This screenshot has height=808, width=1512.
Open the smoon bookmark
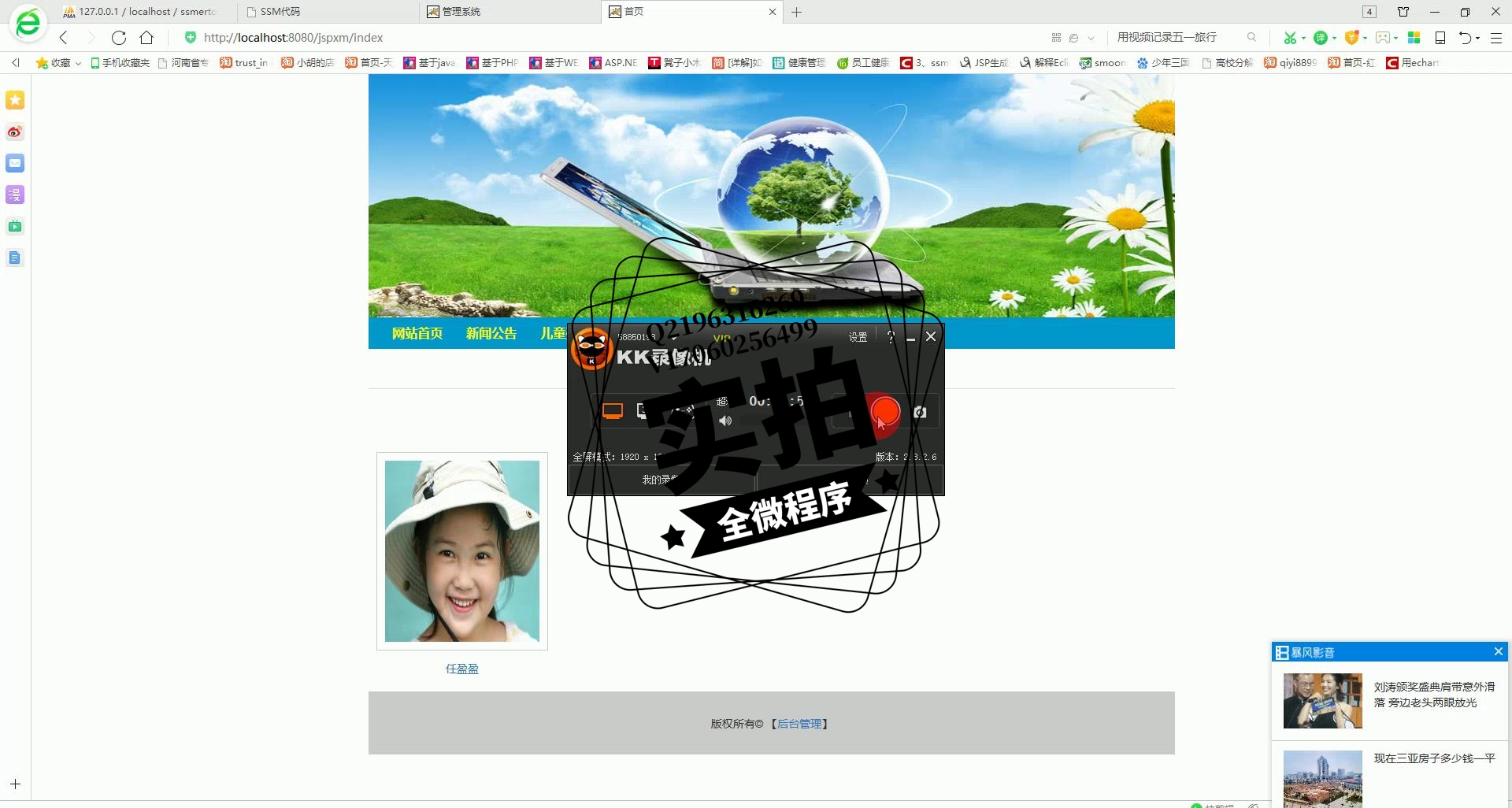click(1103, 62)
